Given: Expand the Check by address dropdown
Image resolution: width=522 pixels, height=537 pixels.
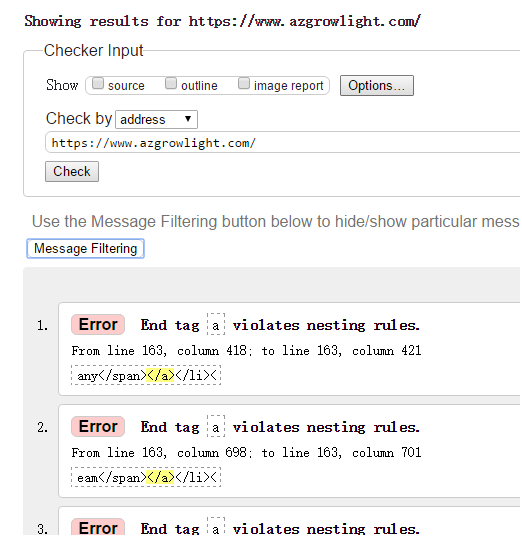Looking at the screenshot, I should coord(156,120).
